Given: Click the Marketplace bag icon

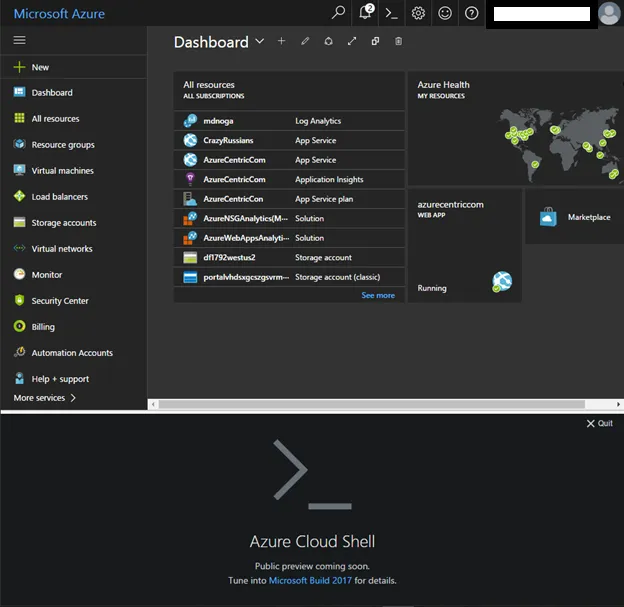Looking at the screenshot, I should (x=548, y=217).
